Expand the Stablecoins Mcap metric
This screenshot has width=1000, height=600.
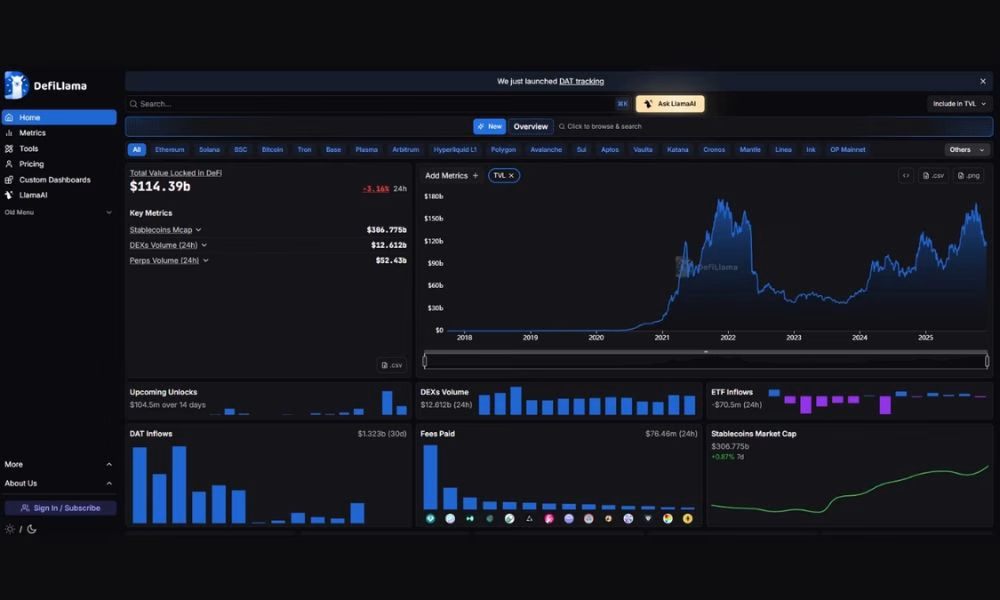pyautogui.click(x=198, y=230)
